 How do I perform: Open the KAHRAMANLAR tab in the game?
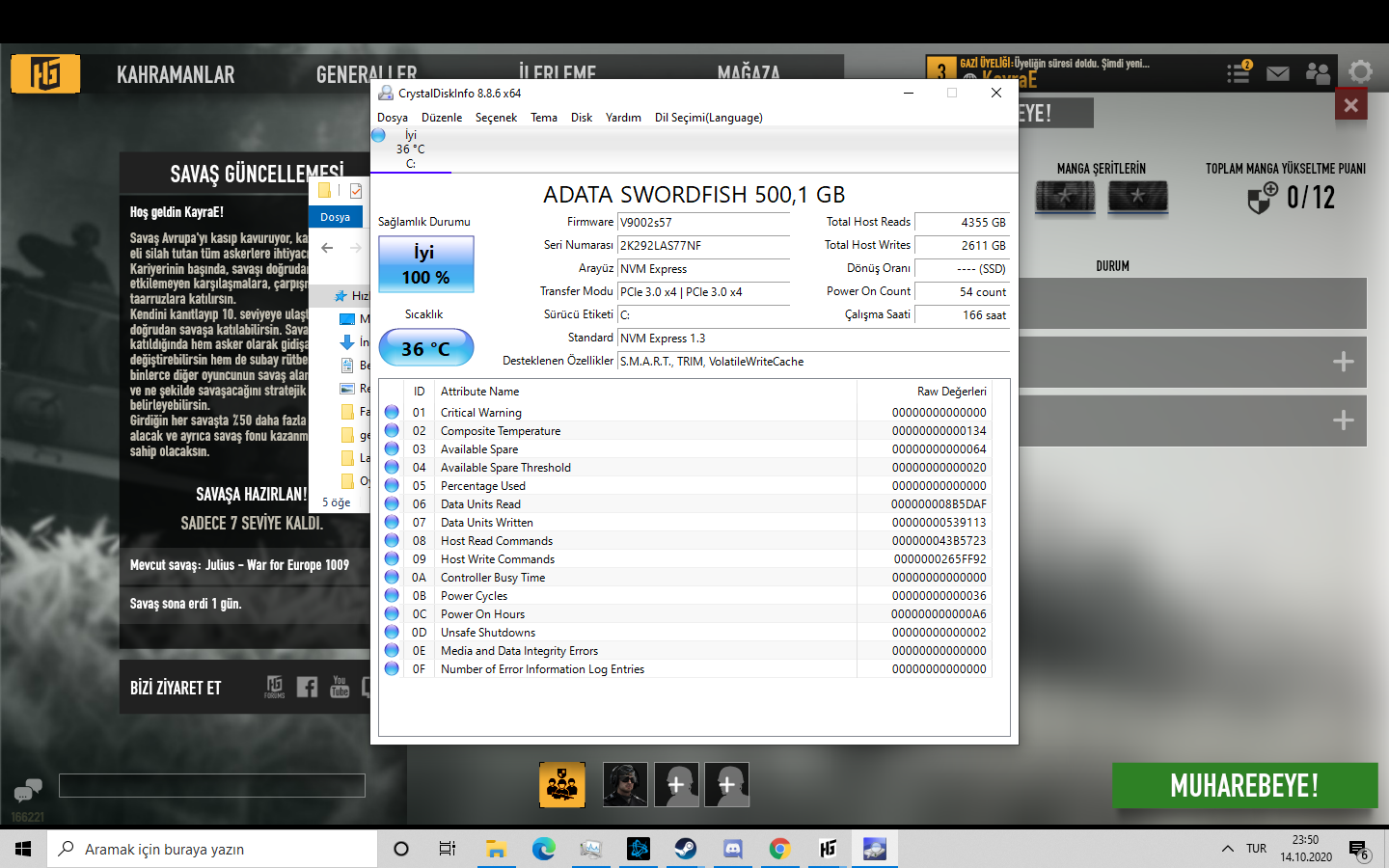(x=176, y=74)
